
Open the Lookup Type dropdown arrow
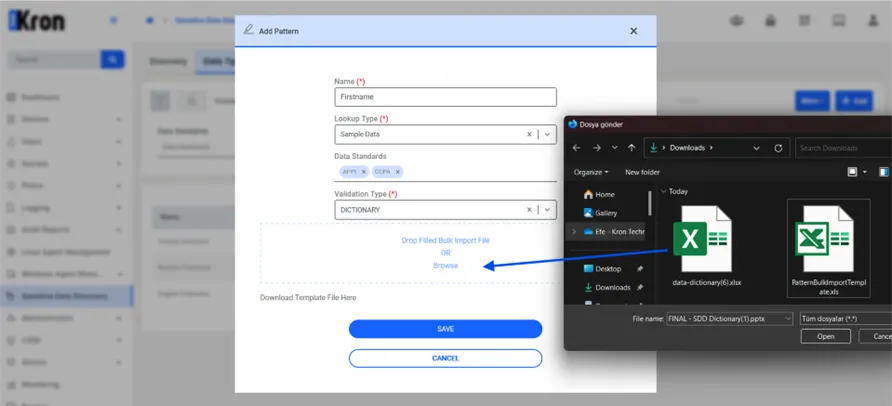(x=547, y=135)
